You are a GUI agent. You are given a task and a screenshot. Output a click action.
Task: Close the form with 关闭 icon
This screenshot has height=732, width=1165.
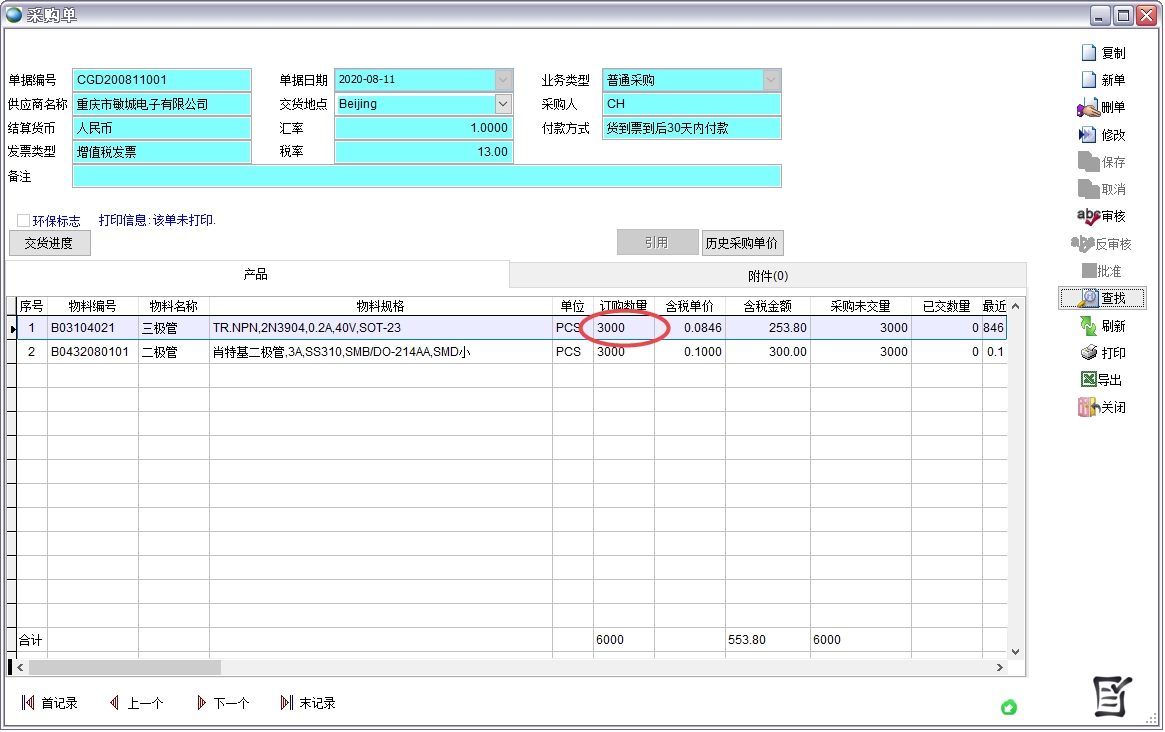point(1089,407)
